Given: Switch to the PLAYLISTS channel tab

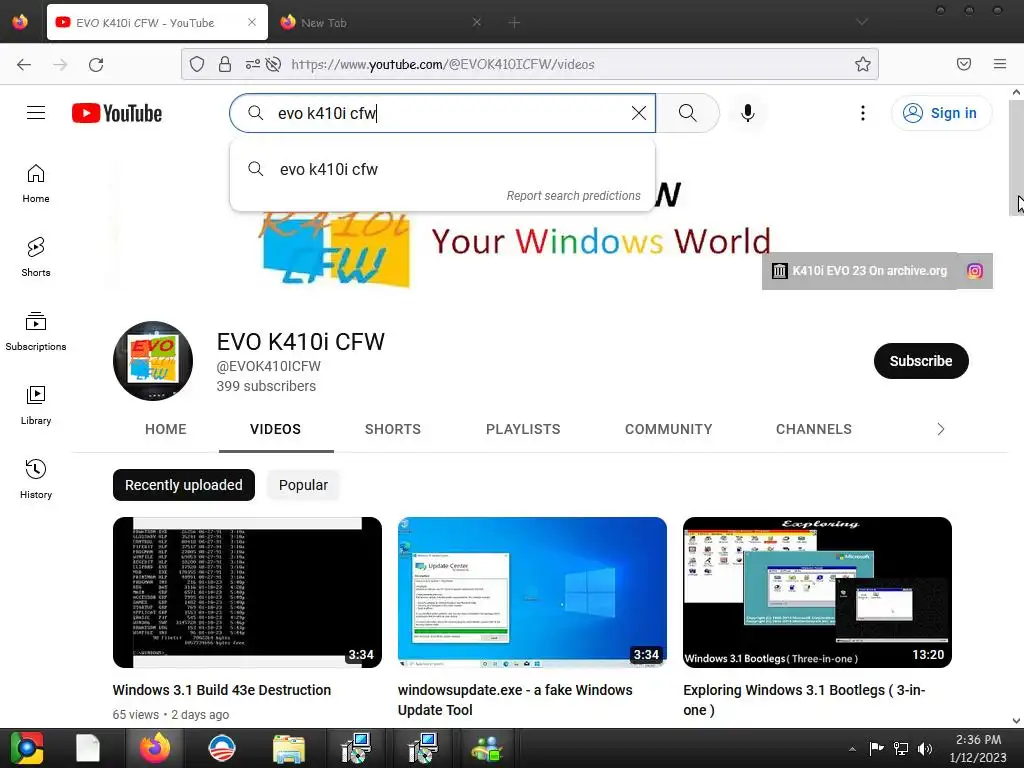Looking at the screenshot, I should click(x=523, y=429).
